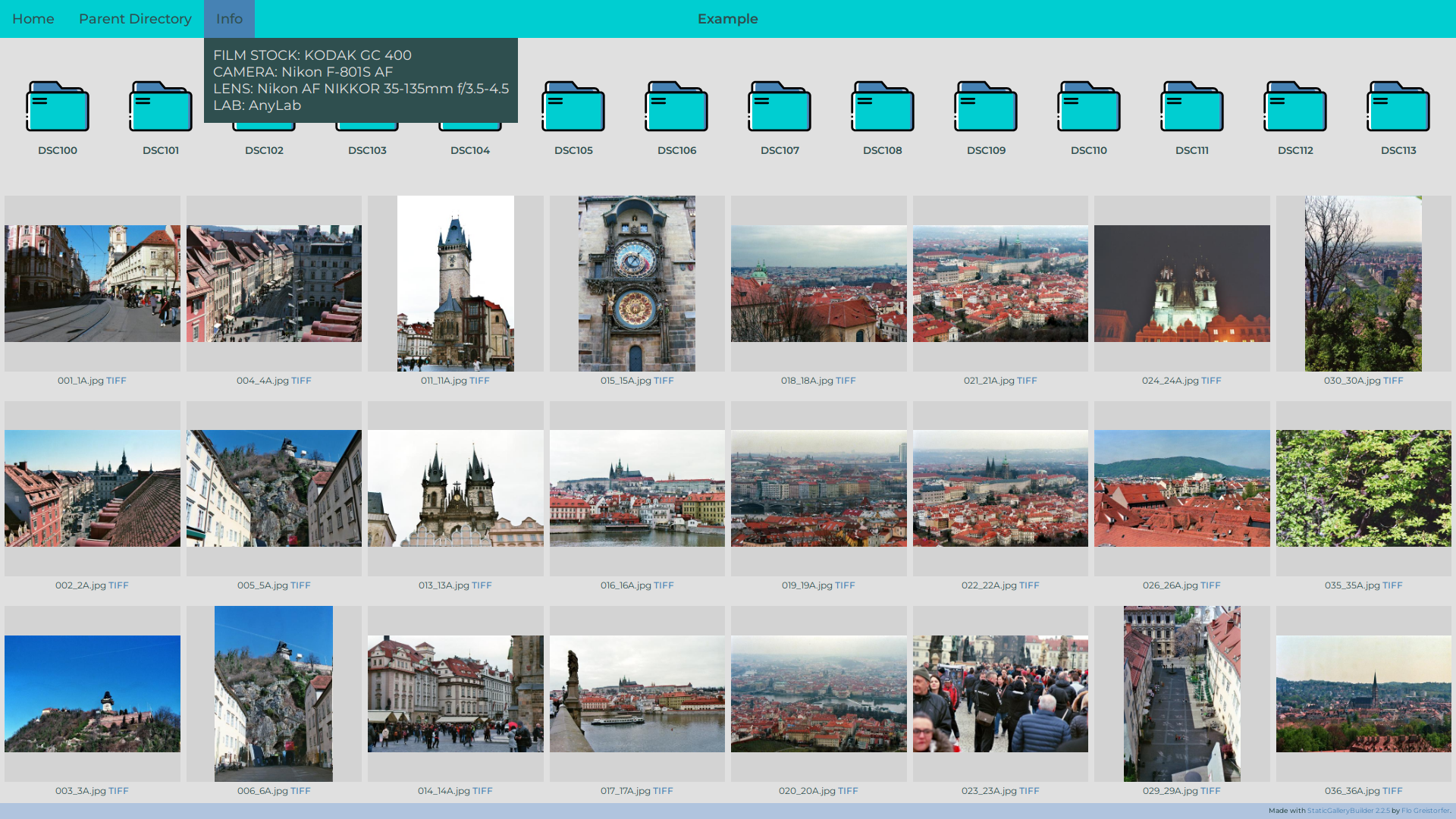This screenshot has height=819, width=1456.
Task: Open the DSC100 folder icon
Action: (x=58, y=107)
